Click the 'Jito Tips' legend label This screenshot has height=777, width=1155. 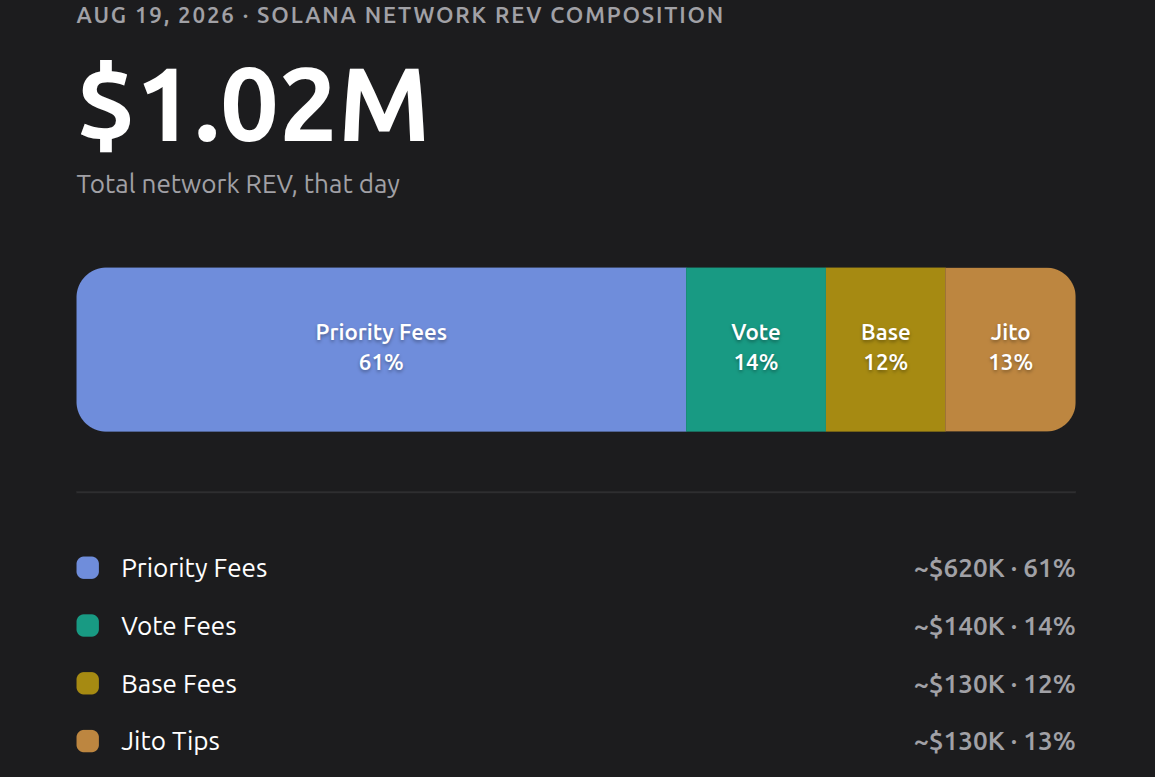170,742
